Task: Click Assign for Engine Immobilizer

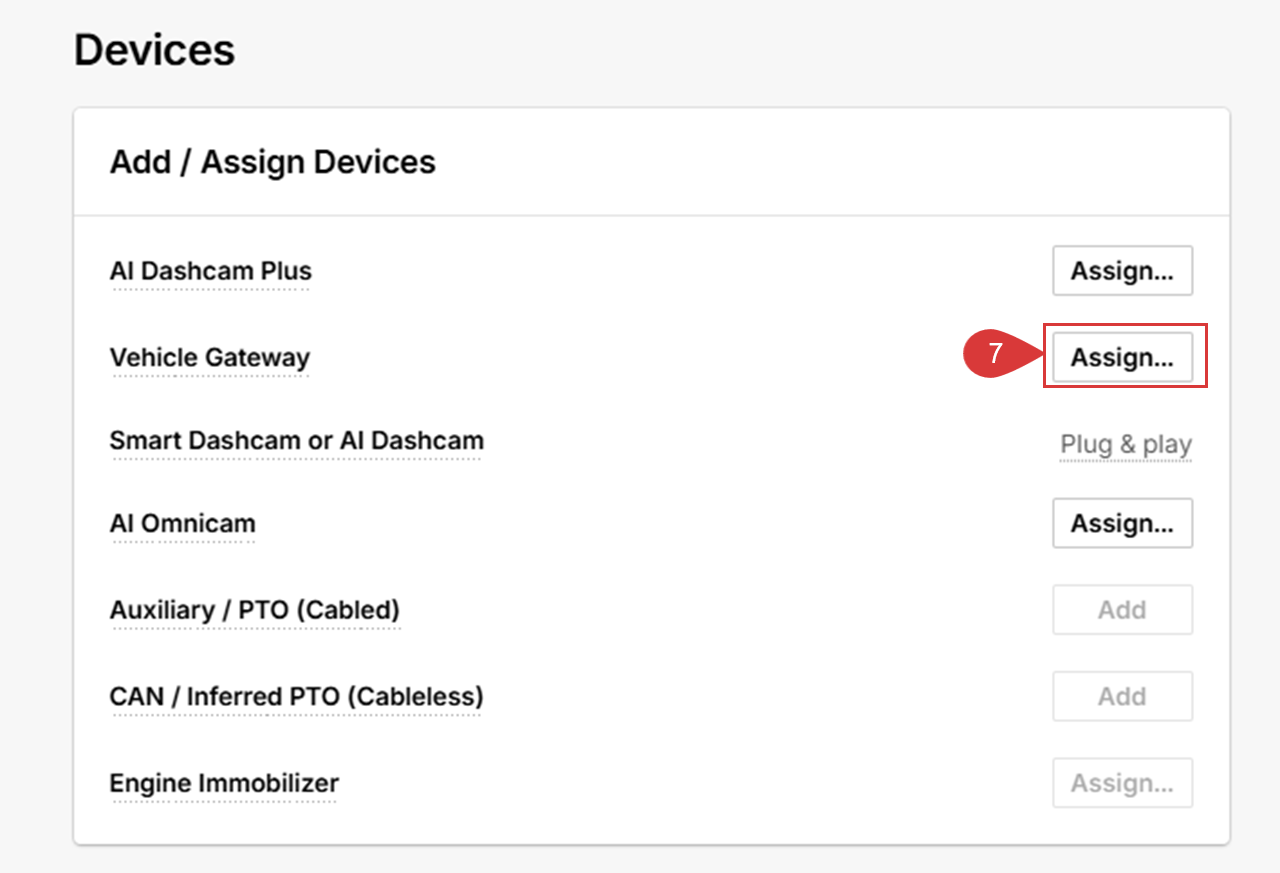Action: click(x=1122, y=783)
